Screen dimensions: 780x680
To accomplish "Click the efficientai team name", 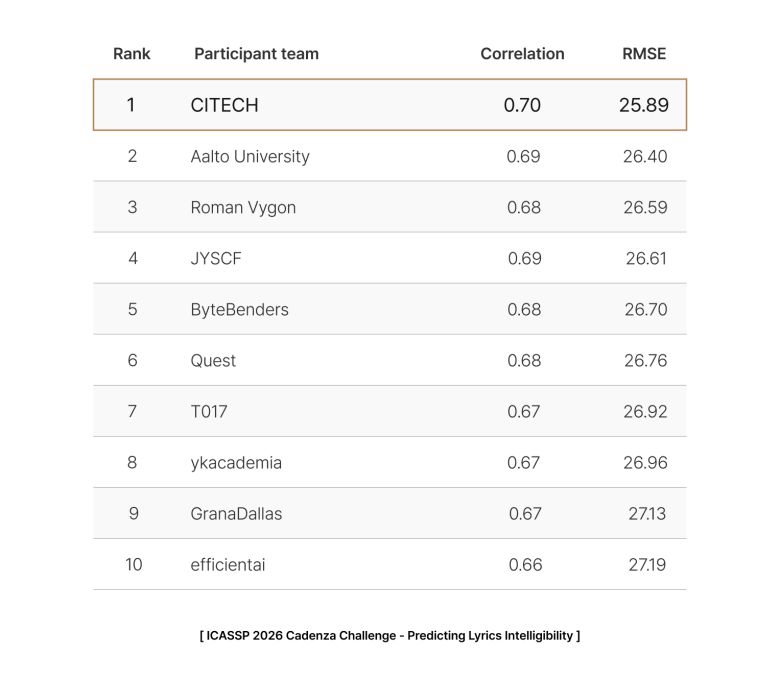I will [228, 564].
